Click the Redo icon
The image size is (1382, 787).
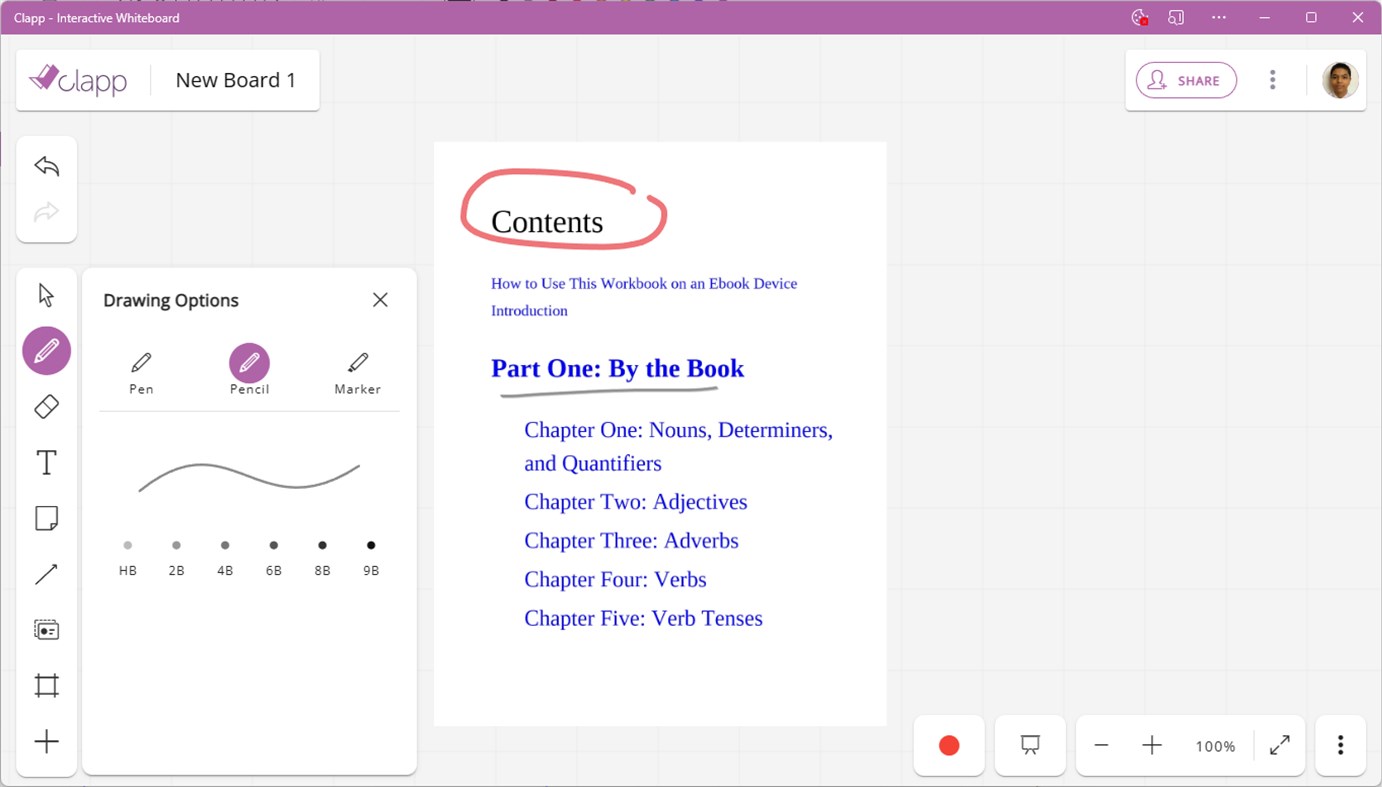46,211
